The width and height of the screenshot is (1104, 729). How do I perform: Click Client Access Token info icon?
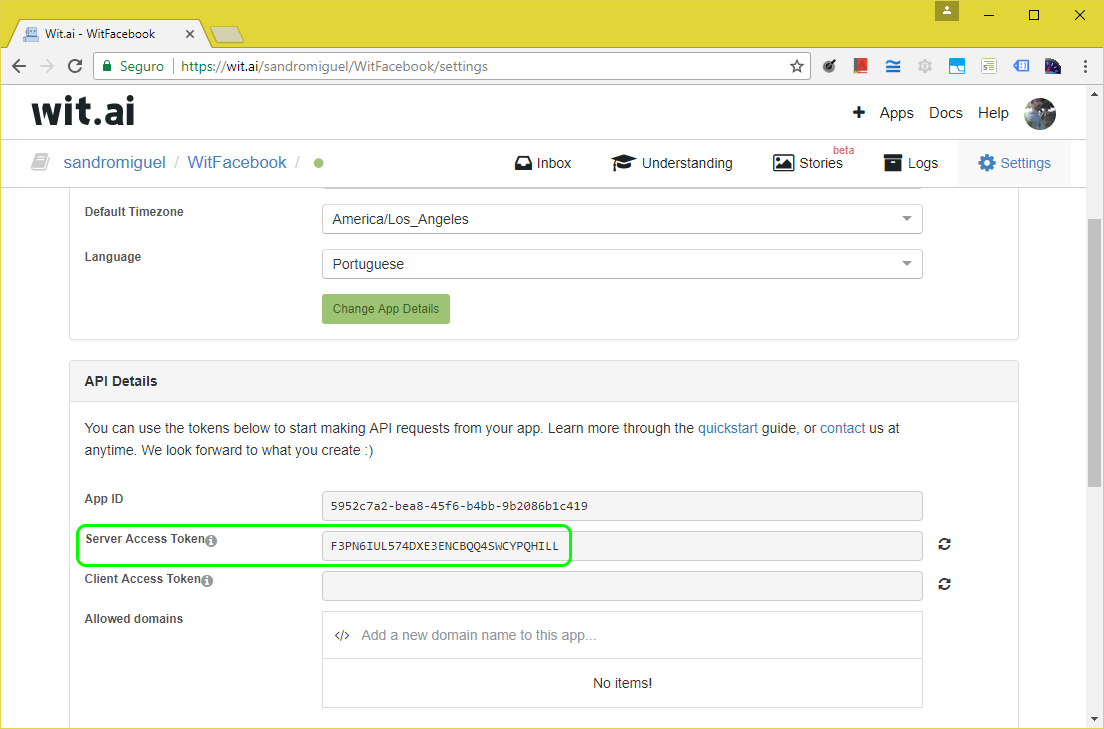(207, 581)
